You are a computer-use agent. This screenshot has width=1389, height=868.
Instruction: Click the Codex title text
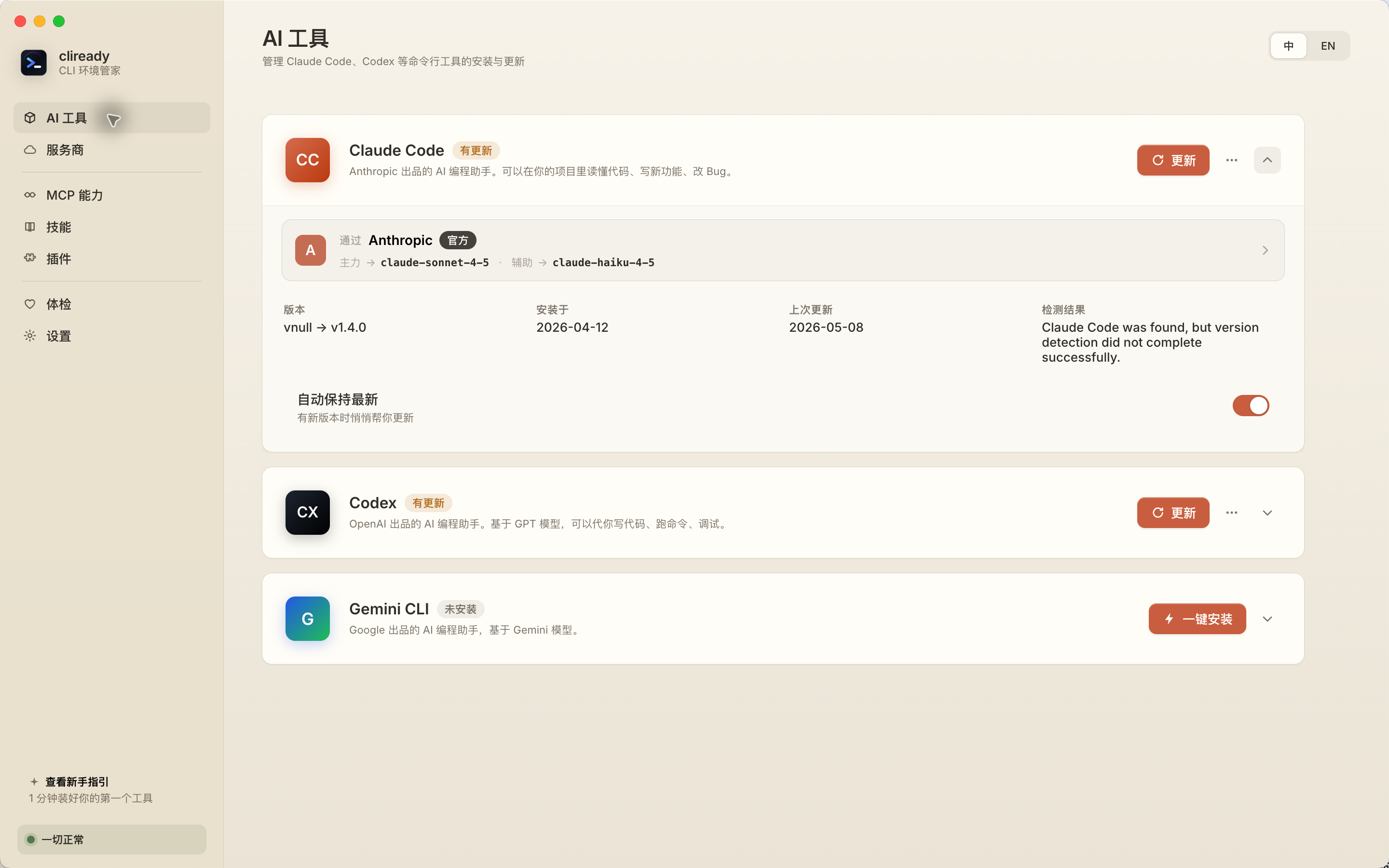point(372,503)
